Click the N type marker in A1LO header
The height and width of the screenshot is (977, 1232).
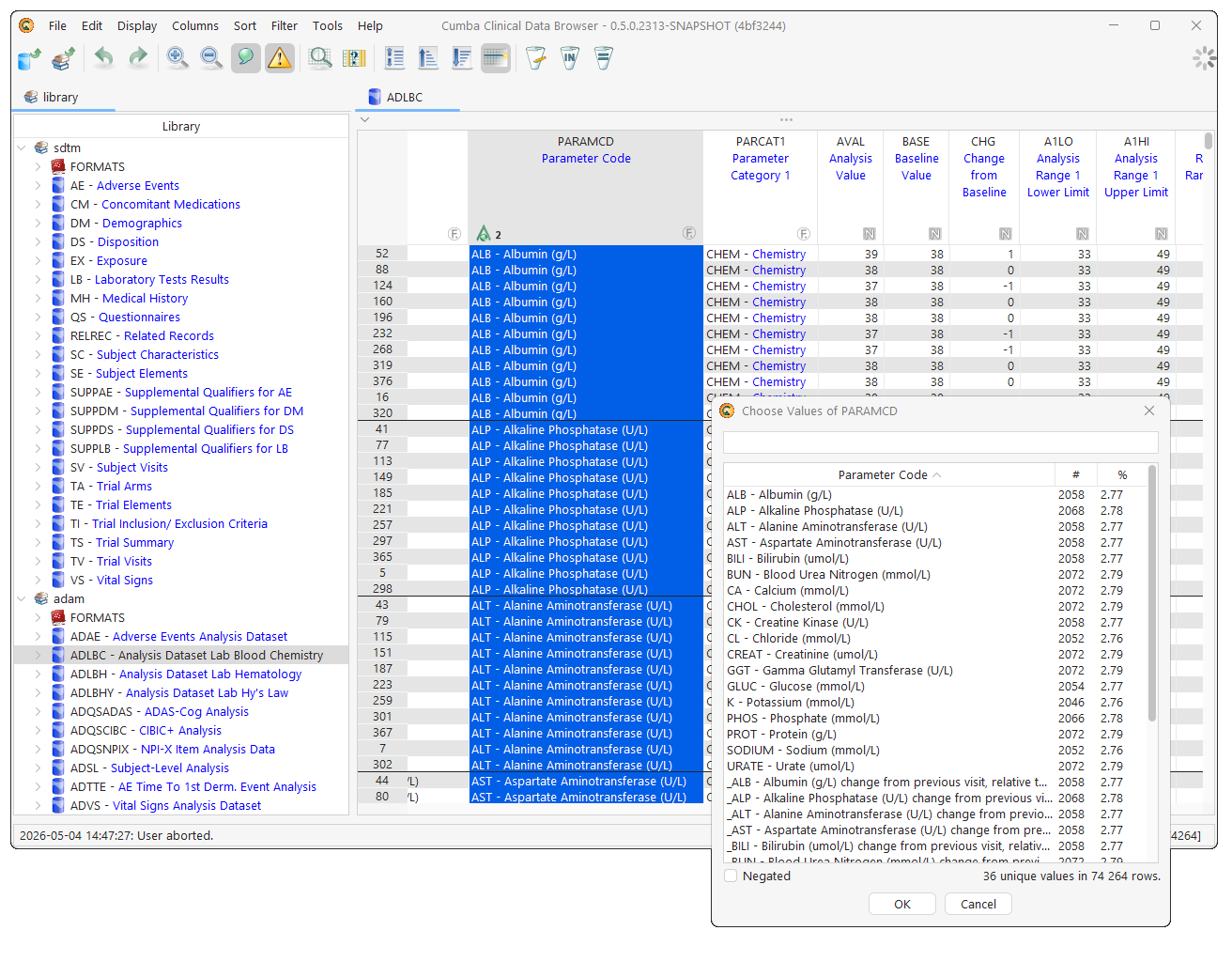click(1083, 234)
